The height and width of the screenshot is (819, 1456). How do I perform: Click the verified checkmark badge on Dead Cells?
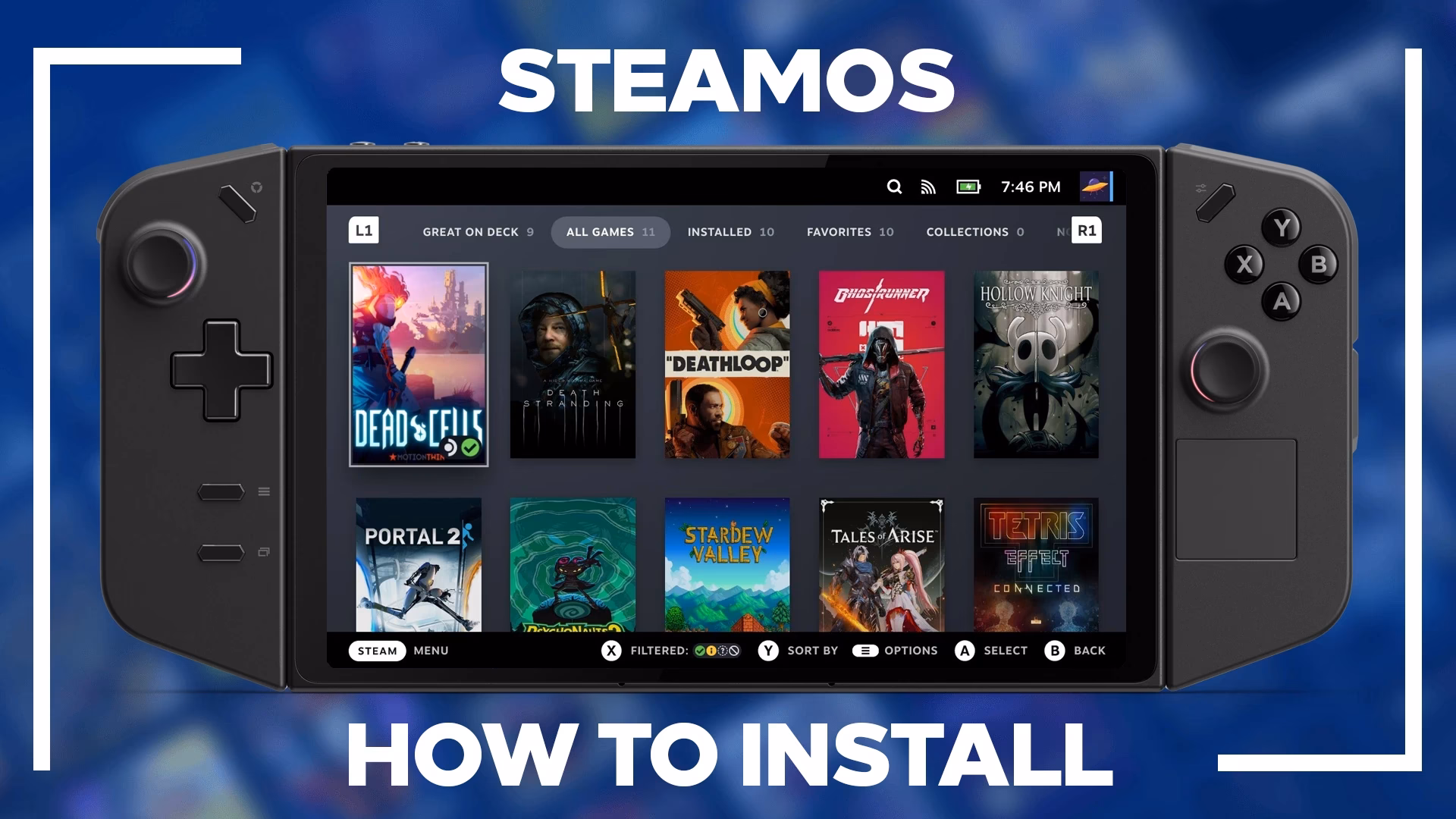coord(470,447)
